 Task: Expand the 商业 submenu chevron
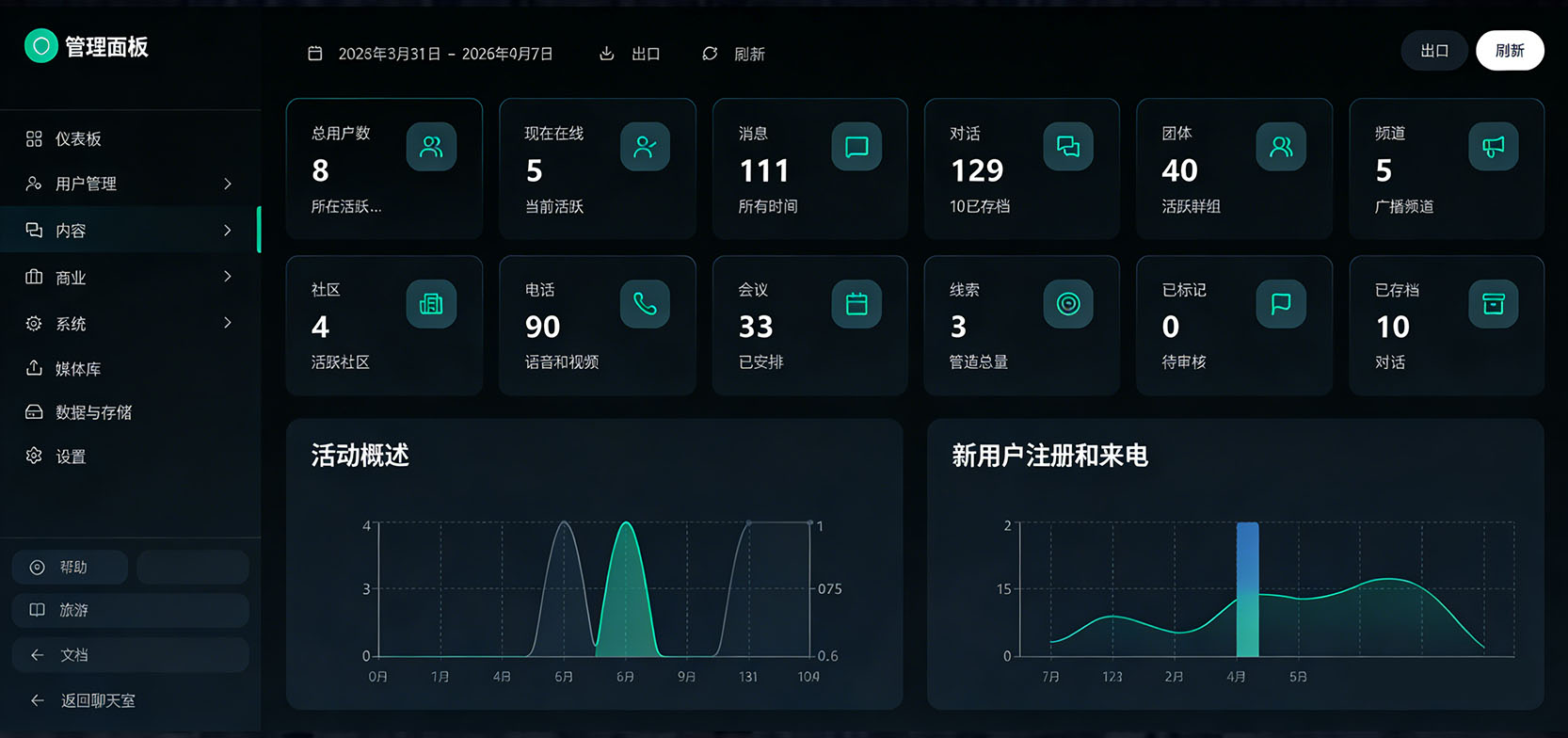pyautogui.click(x=228, y=277)
